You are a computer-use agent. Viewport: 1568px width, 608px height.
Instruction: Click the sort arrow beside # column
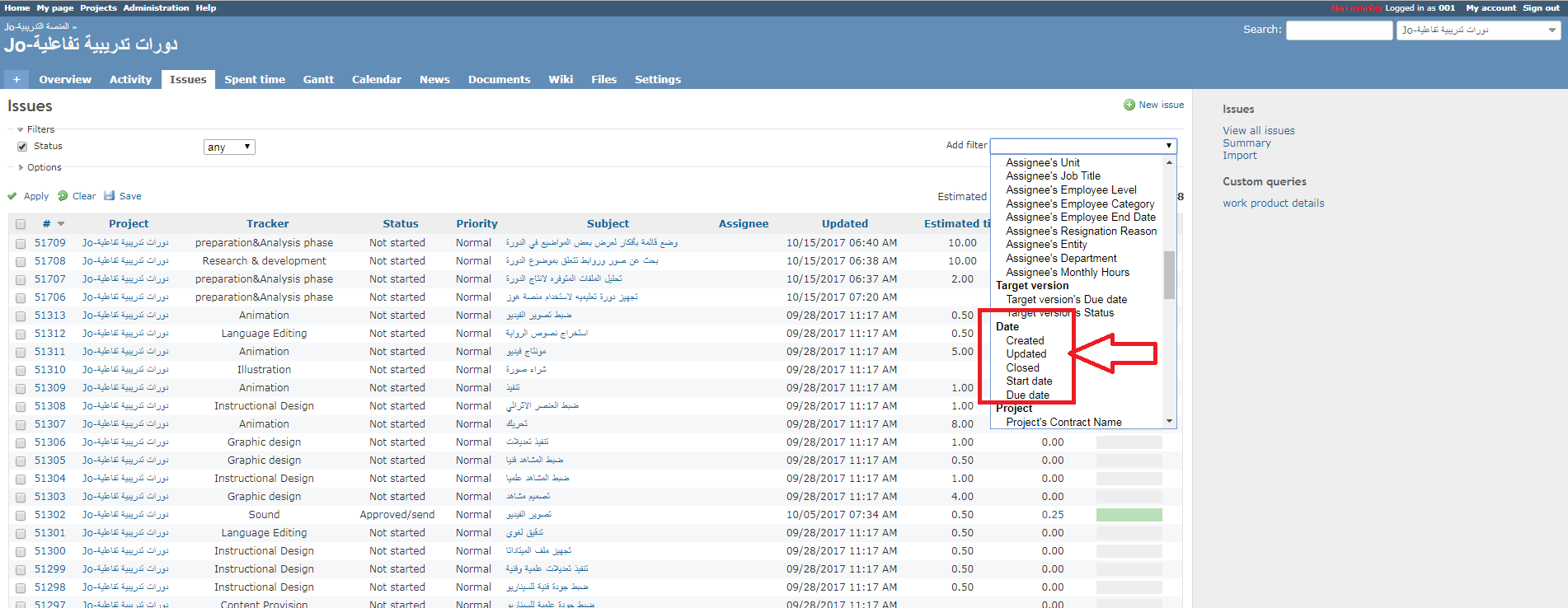click(x=61, y=224)
